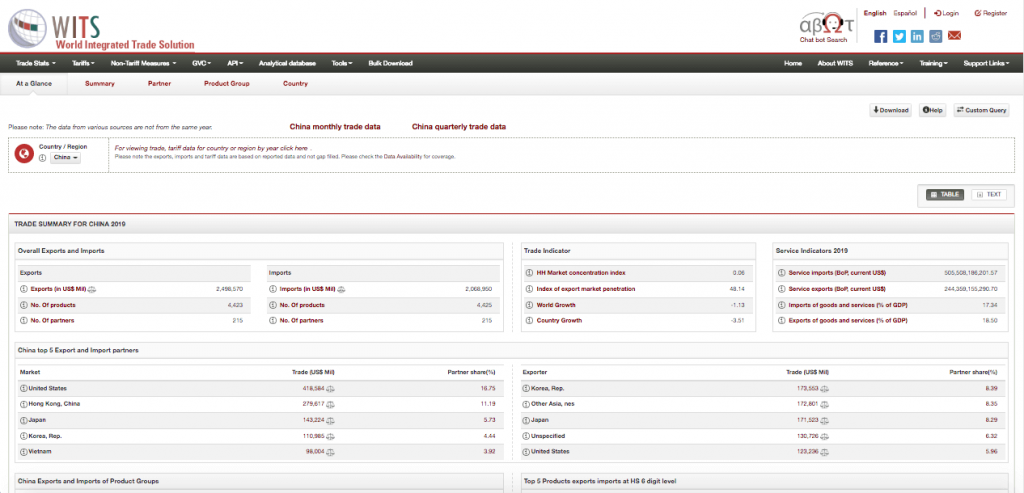Viewport: 1024px width, 493px height.
Task: Expand the Training menu
Action: pyautogui.click(x=934, y=63)
